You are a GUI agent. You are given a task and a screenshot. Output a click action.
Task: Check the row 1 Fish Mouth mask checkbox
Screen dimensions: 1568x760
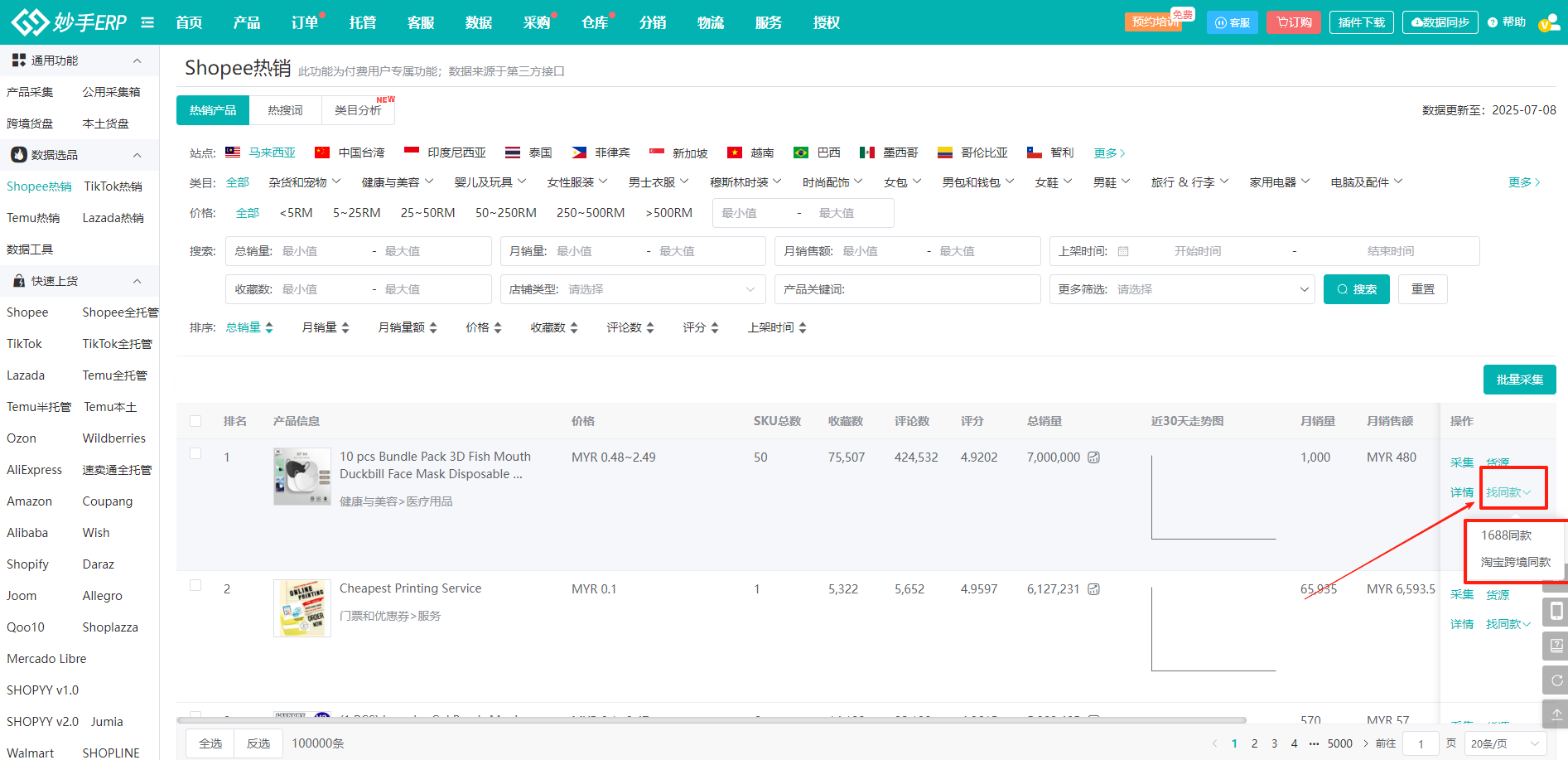(x=195, y=453)
